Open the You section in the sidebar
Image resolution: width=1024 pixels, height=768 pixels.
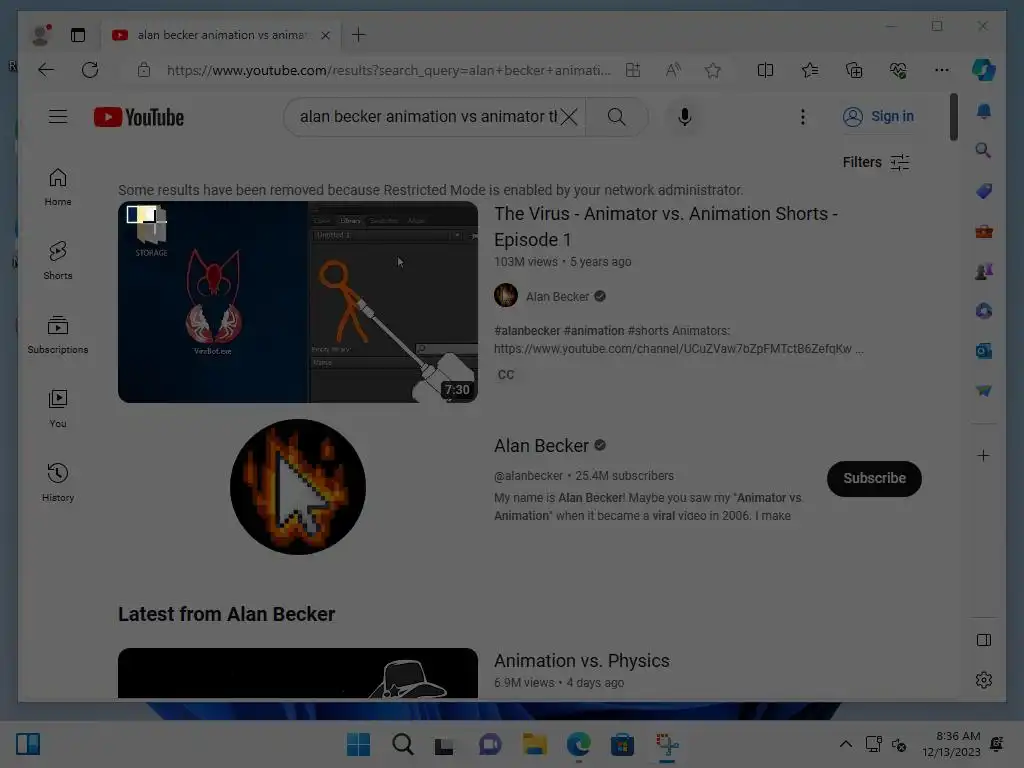[57, 408]
